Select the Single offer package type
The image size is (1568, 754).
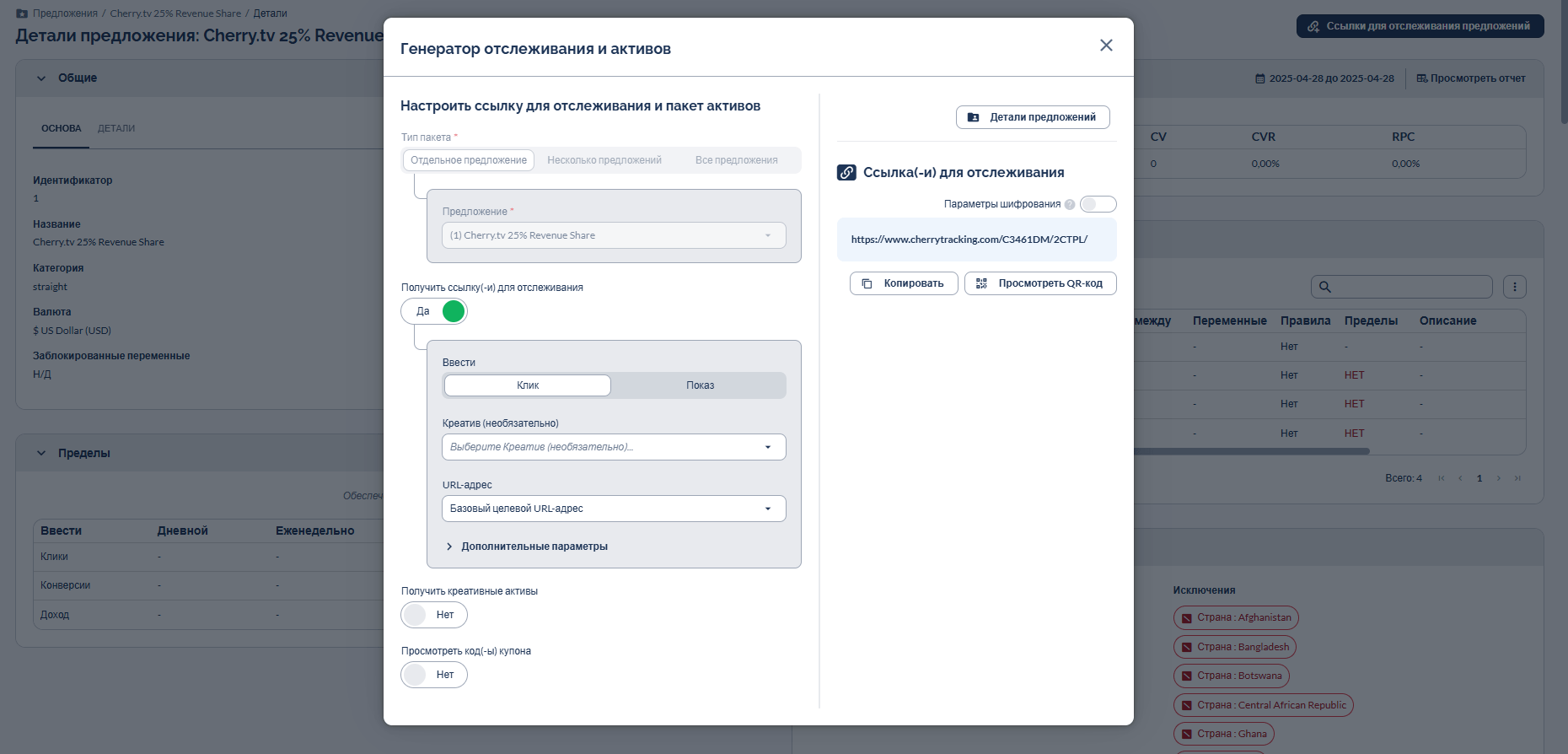(469, 160)
